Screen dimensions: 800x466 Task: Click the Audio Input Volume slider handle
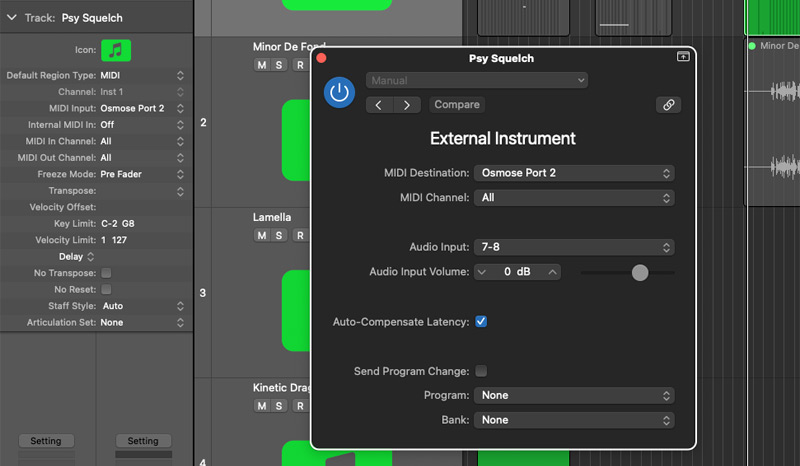[640, 273]
